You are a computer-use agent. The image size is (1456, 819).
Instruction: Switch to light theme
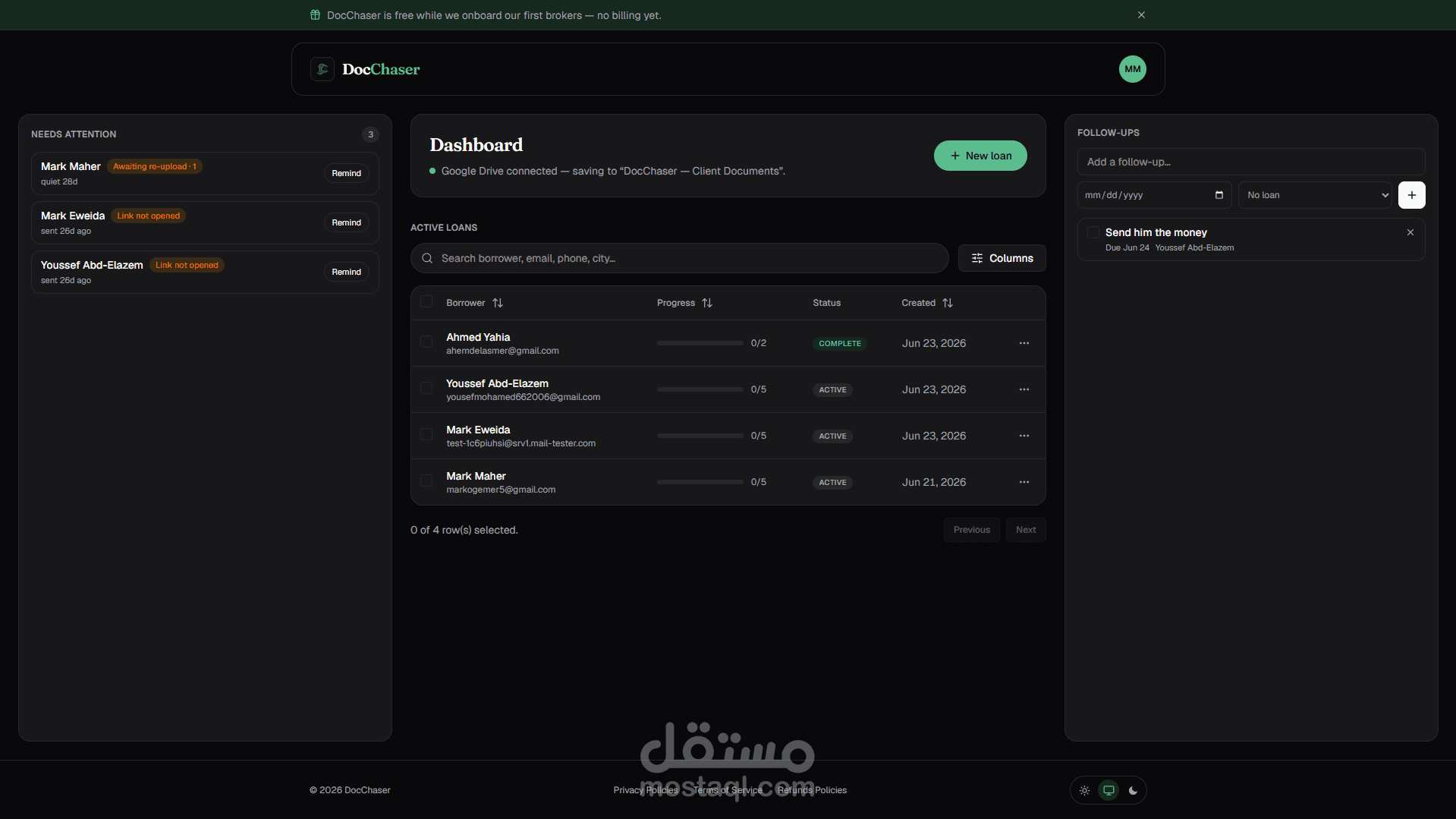(1085, 790)
